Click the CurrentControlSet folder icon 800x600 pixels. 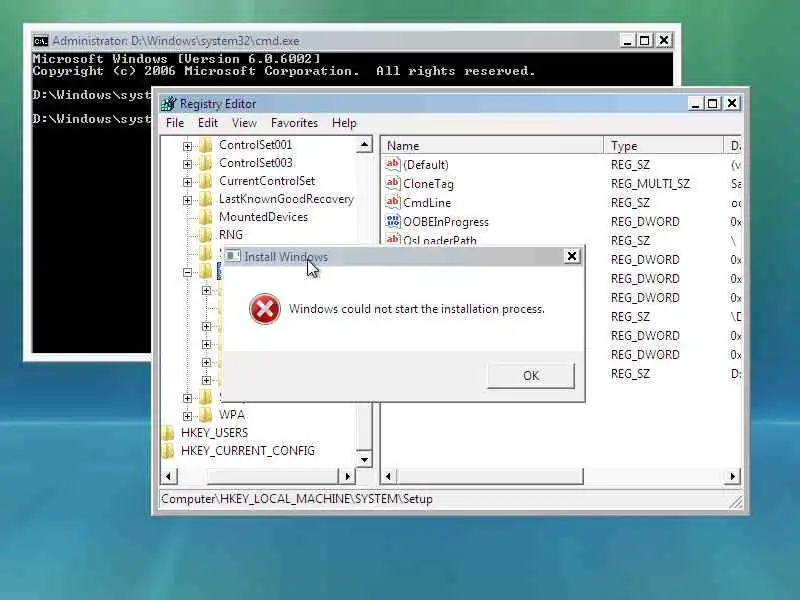coord(205,181)
